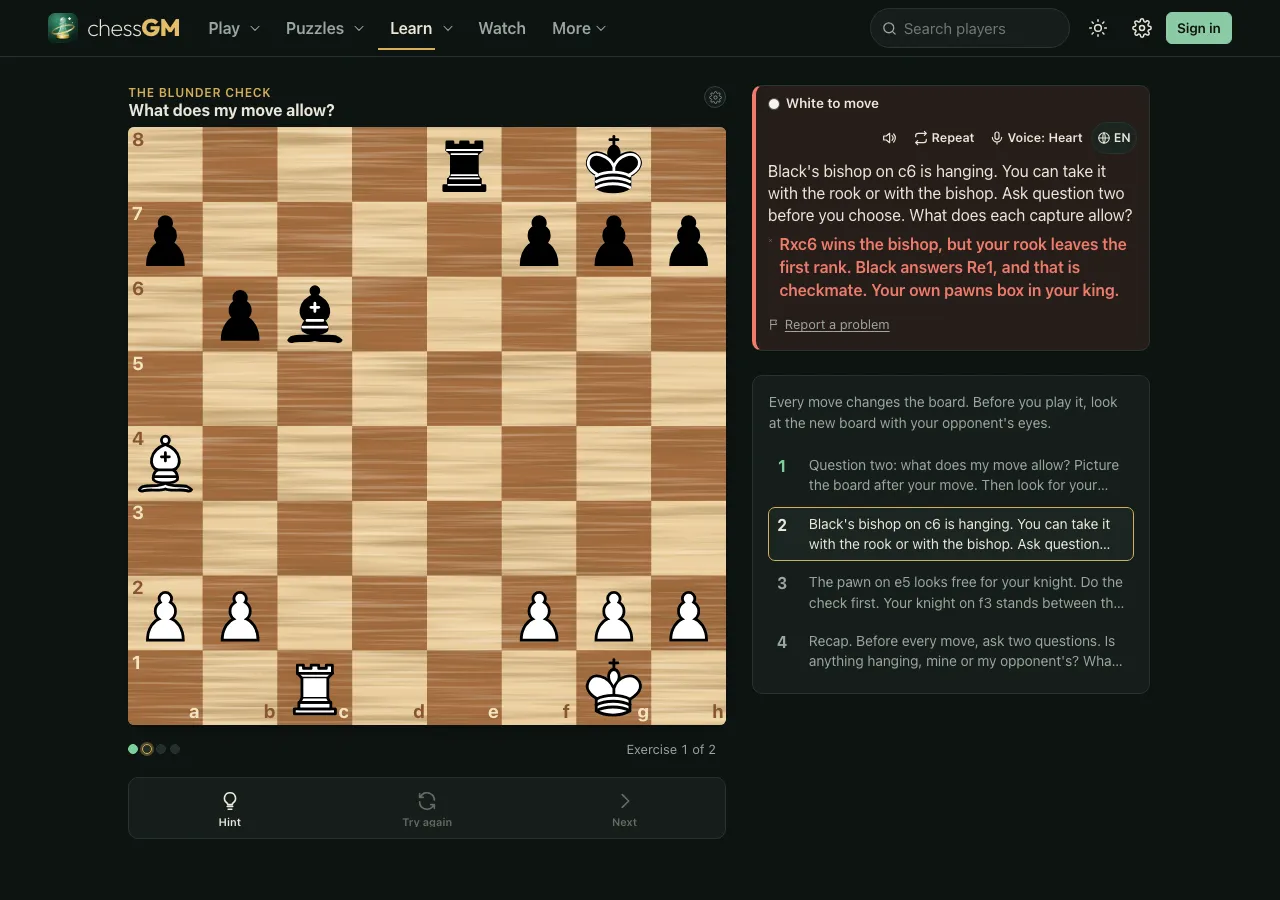Open the board settings gear icon
Viewport: 1280px width, 900px height.
[715, 97]
